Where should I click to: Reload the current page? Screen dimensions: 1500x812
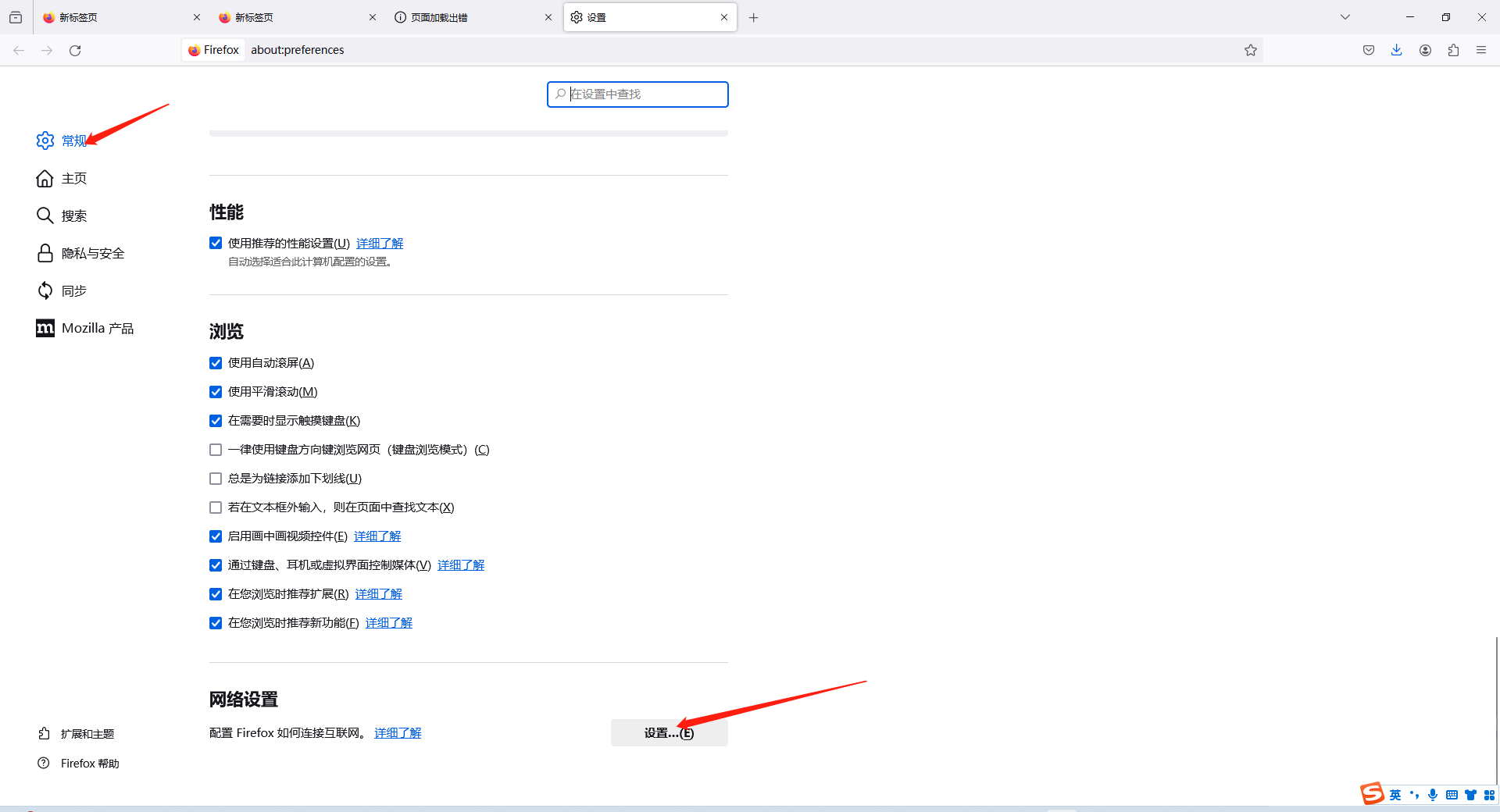point(75,50)
